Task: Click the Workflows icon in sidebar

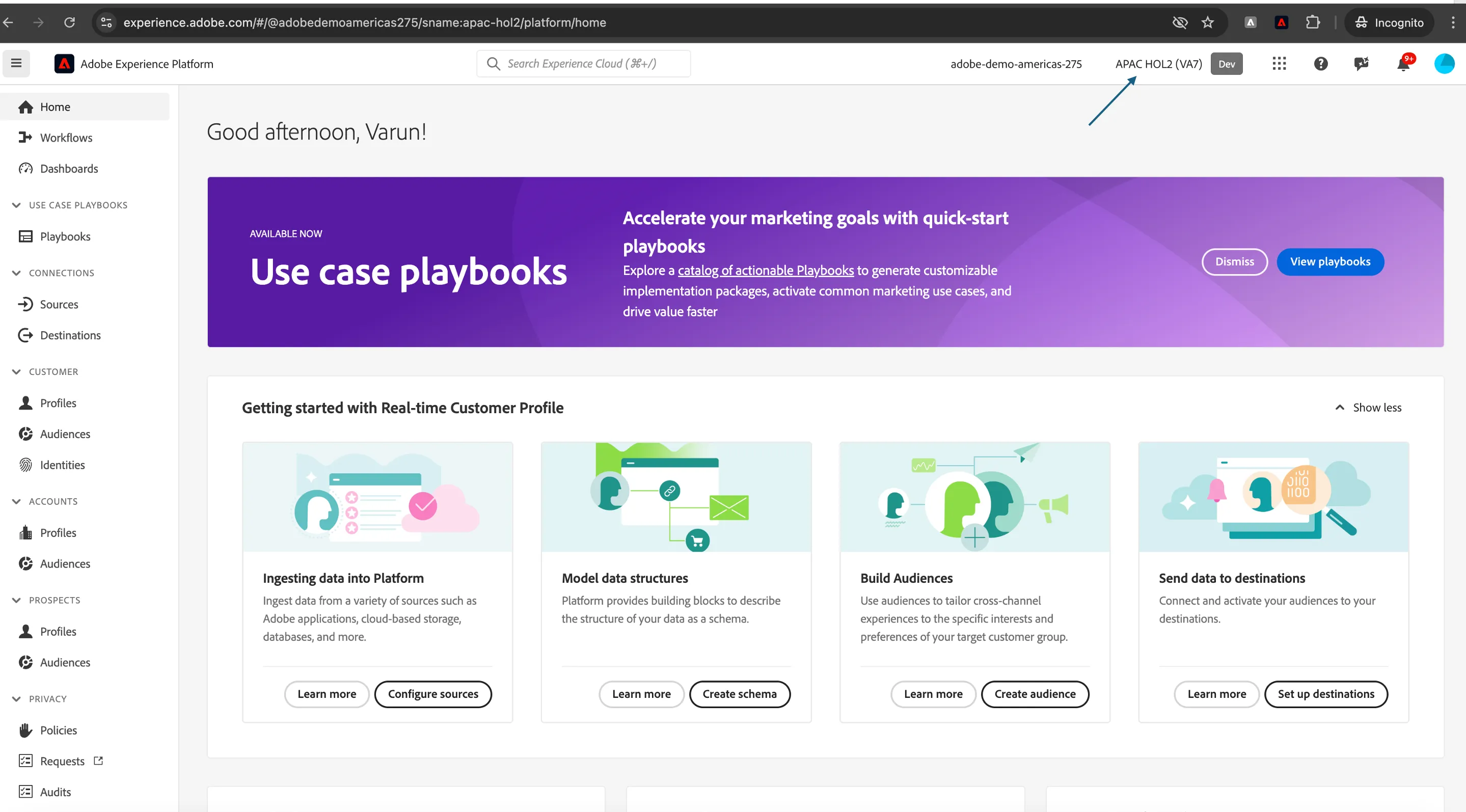Action: coord(25,137)
